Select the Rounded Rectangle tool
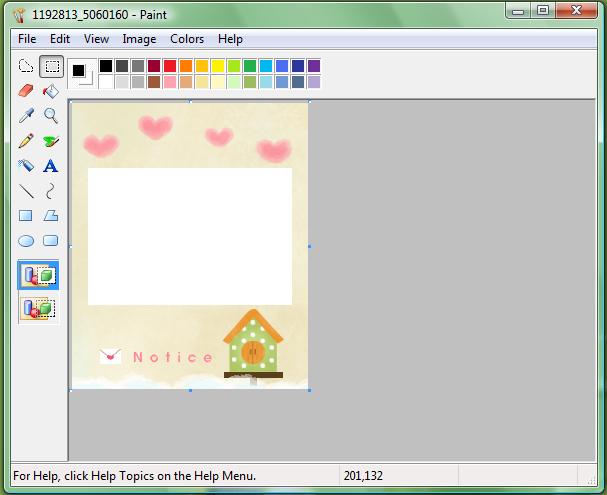This screenshot has width=607, height=495. click(51, 241)
